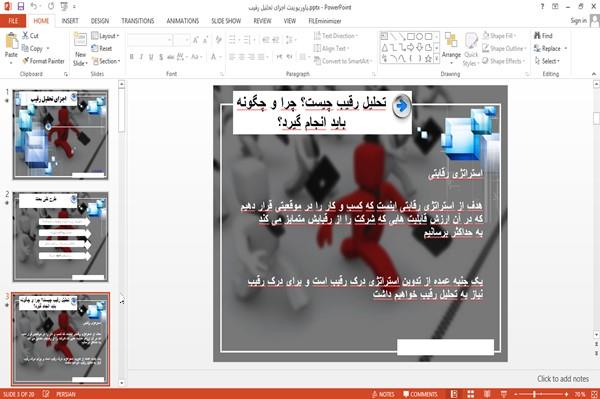Select slide 1 thumbnail
This screenshot has height=399, width=600.
click(60, 135)
